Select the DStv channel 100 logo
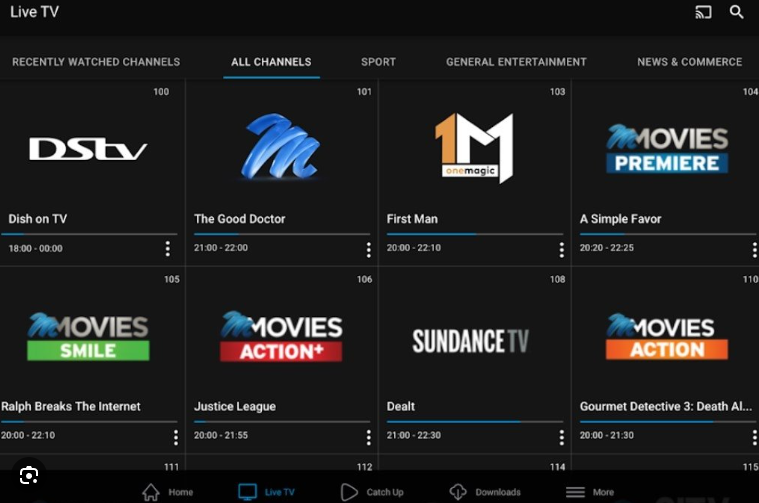 click(x=88, y=149)
